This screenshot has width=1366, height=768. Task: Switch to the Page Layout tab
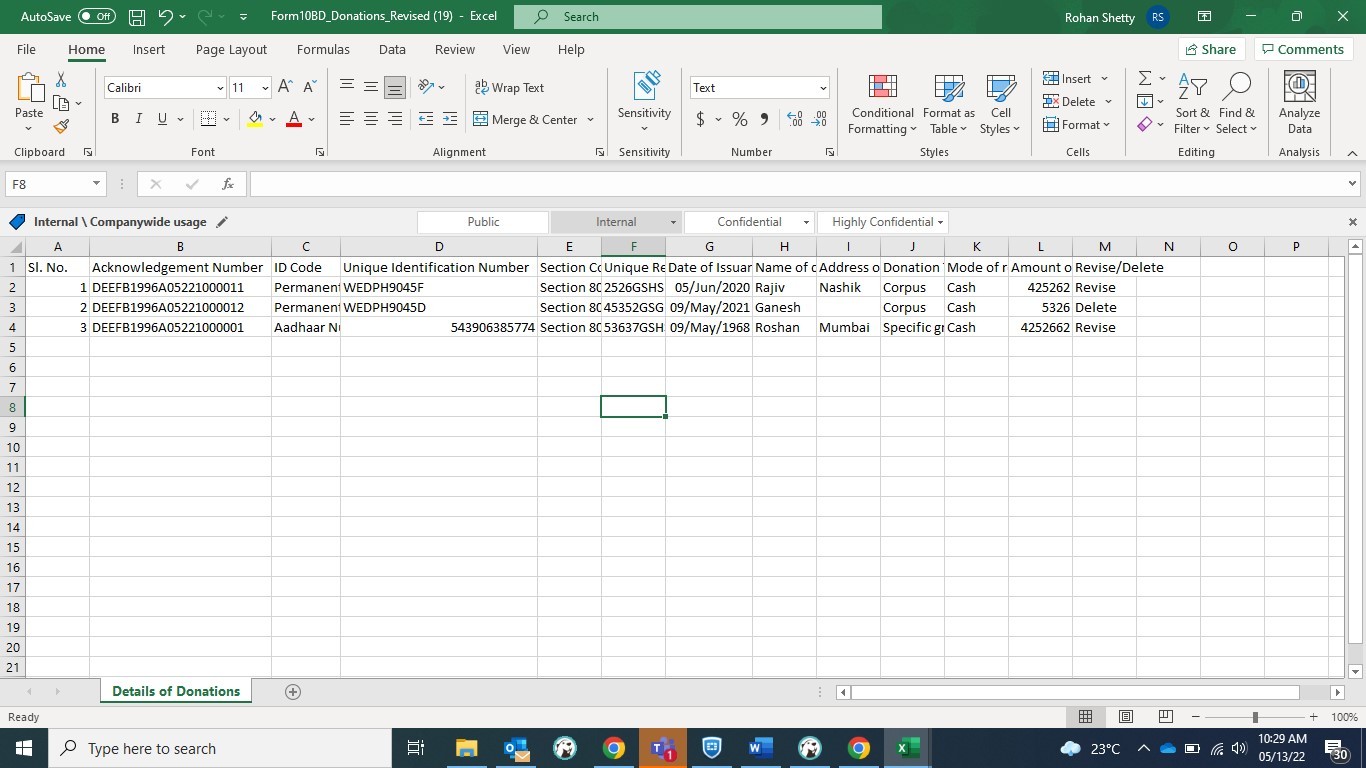(231, 49)
